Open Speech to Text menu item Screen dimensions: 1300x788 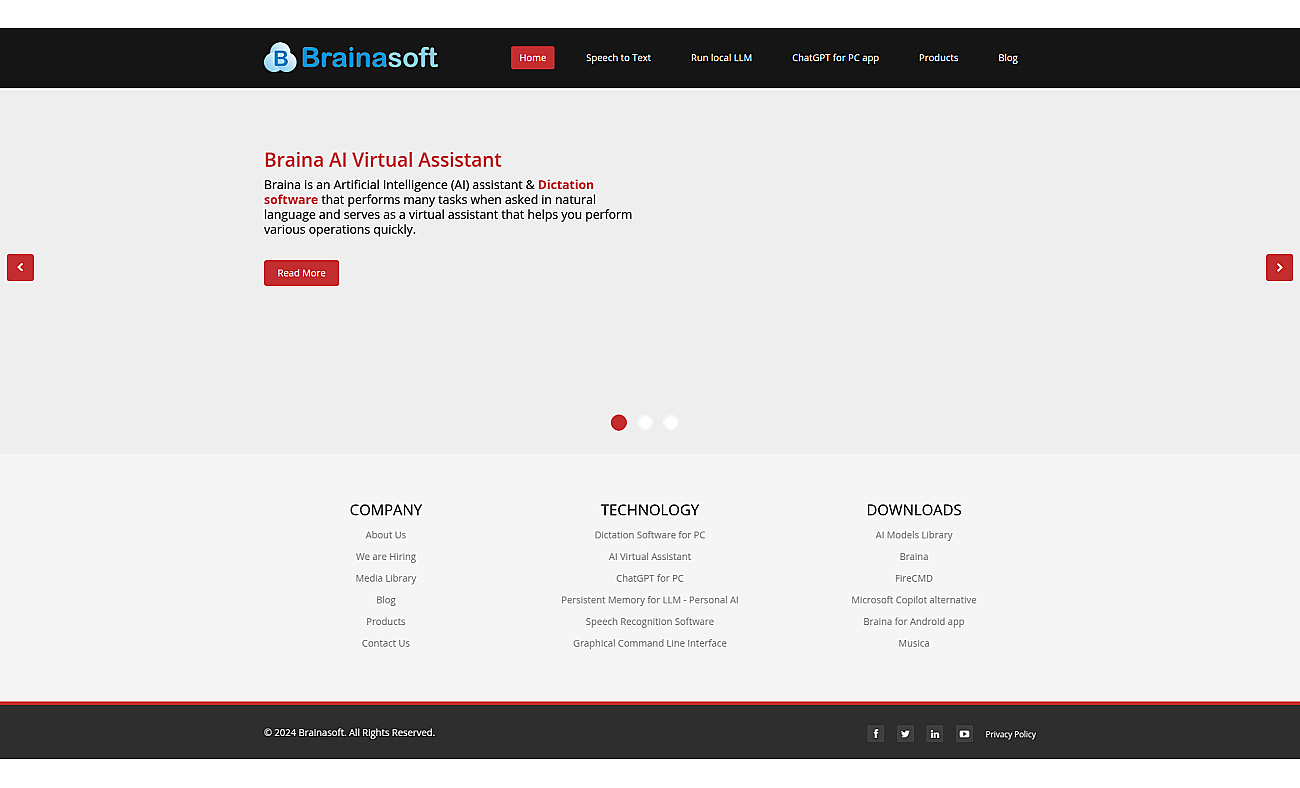pyautogui.click(x=618, y=58)
